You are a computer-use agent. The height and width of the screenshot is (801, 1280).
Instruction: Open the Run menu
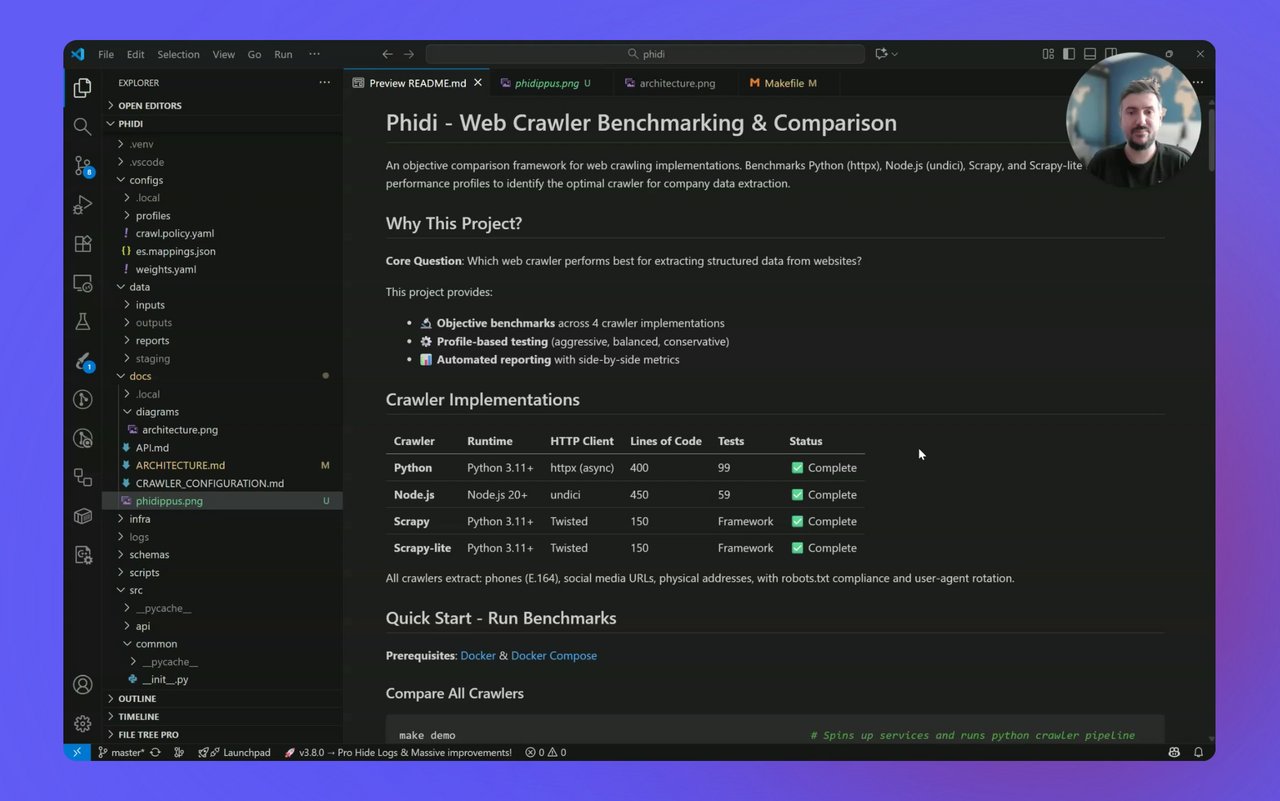283,54
